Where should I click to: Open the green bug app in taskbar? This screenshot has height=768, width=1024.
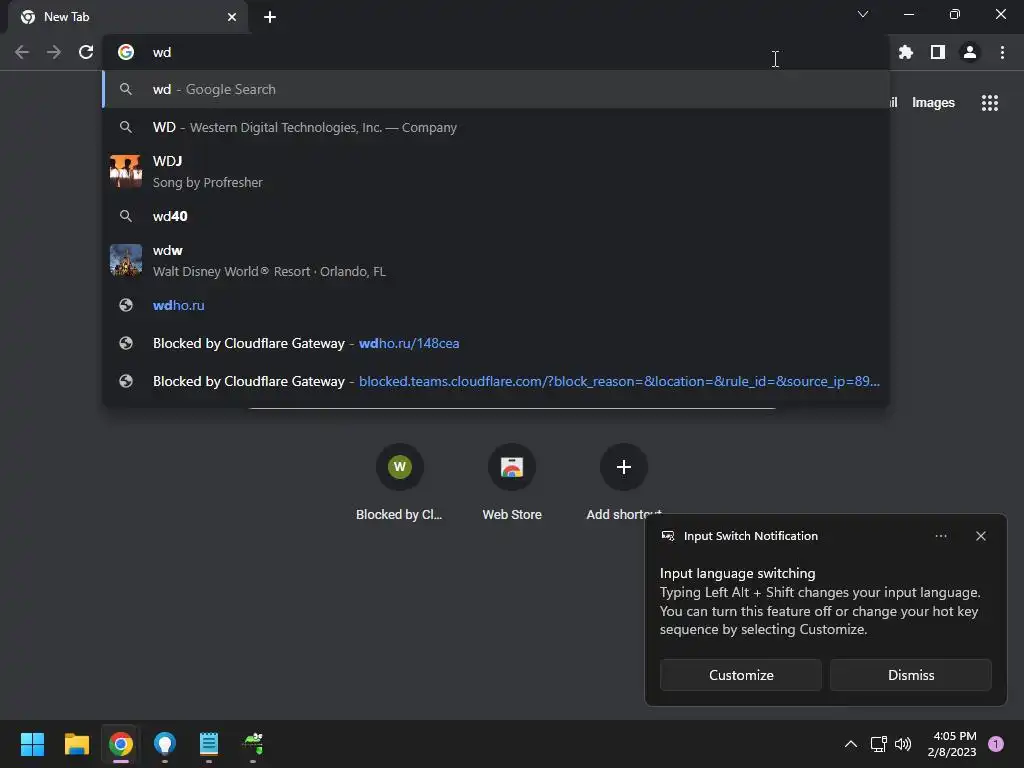pyautogui.click(x=253, y=744)
